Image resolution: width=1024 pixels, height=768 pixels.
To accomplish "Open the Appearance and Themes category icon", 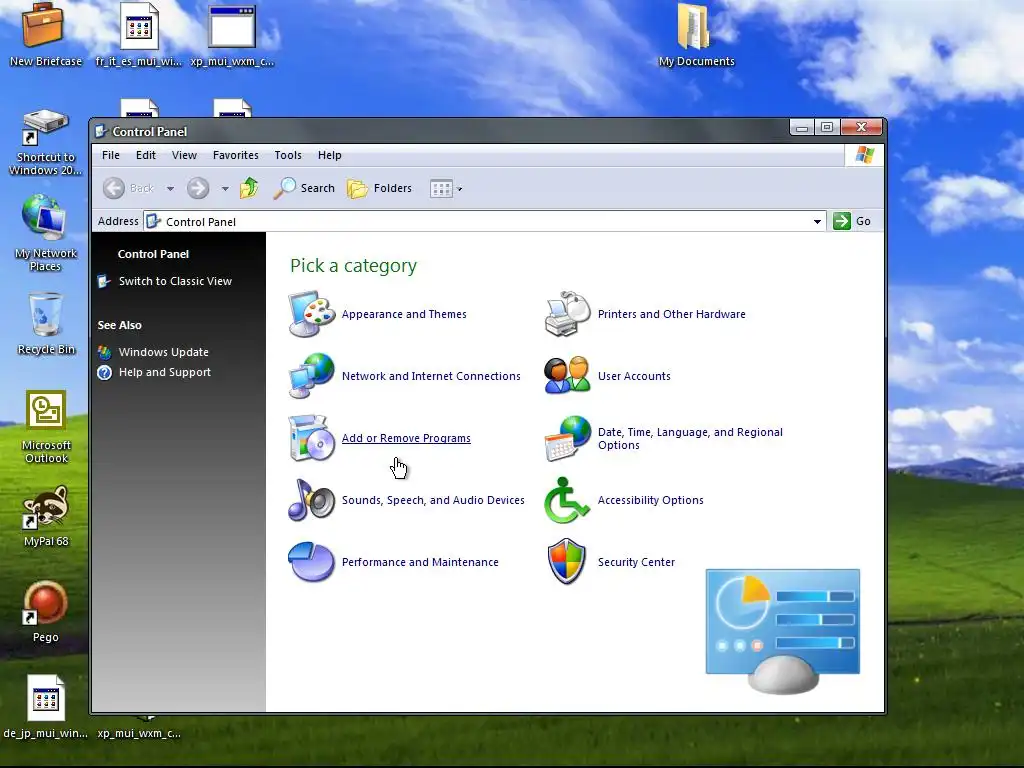I will tap(312, 314).
